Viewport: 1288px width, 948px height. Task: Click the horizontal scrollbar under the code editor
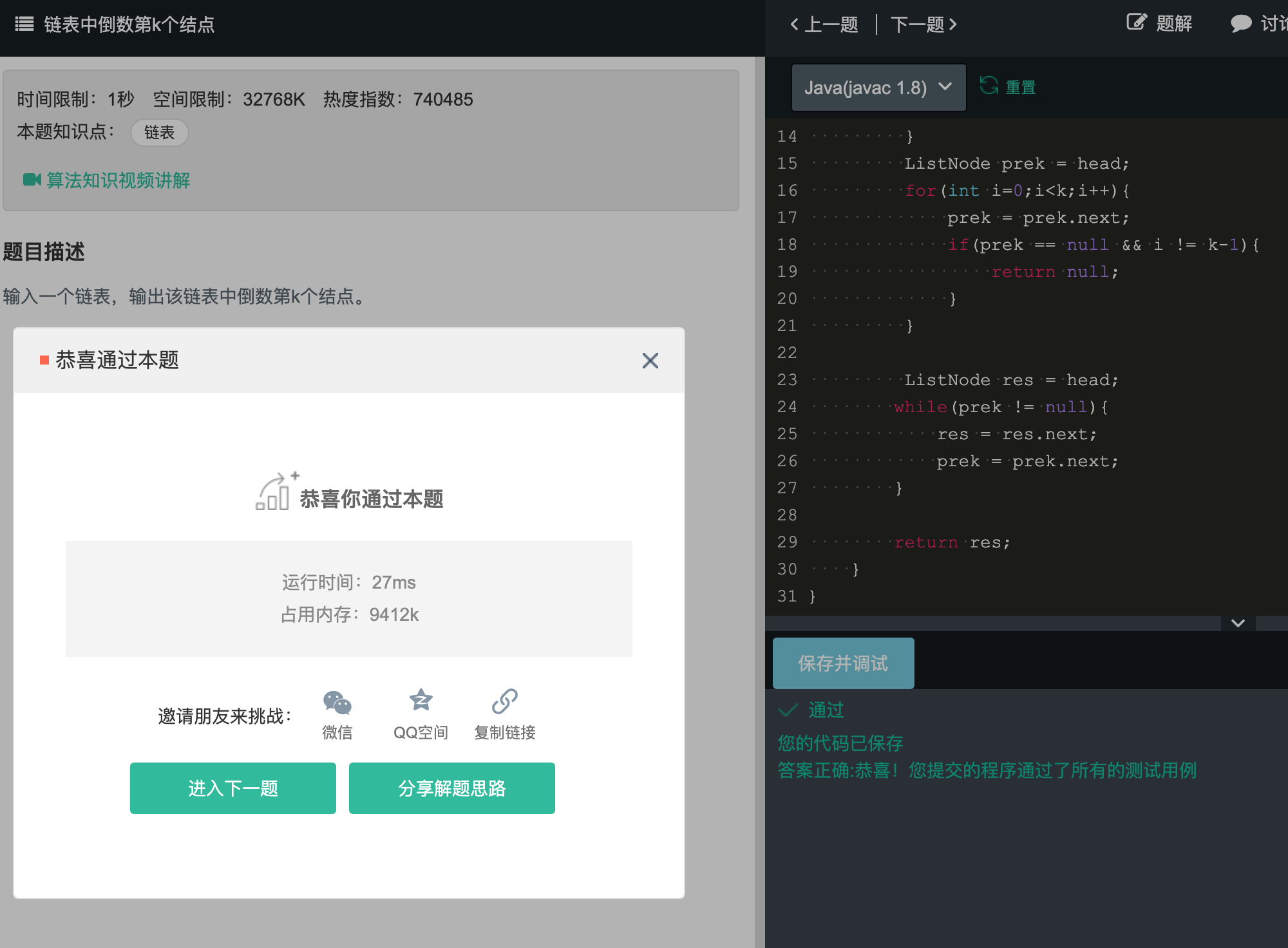[x=992, y=623]
